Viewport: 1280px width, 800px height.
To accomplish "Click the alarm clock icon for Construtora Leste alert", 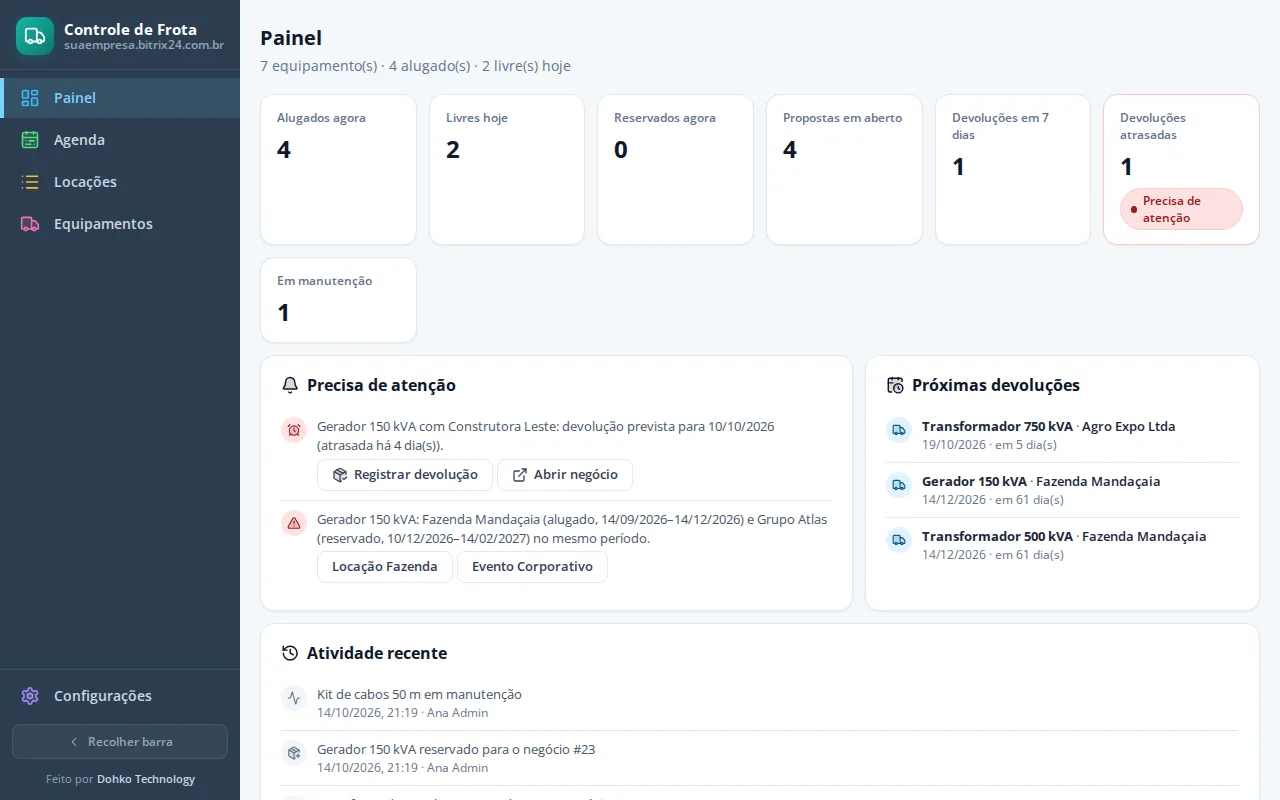I will (x=294, y=430).
